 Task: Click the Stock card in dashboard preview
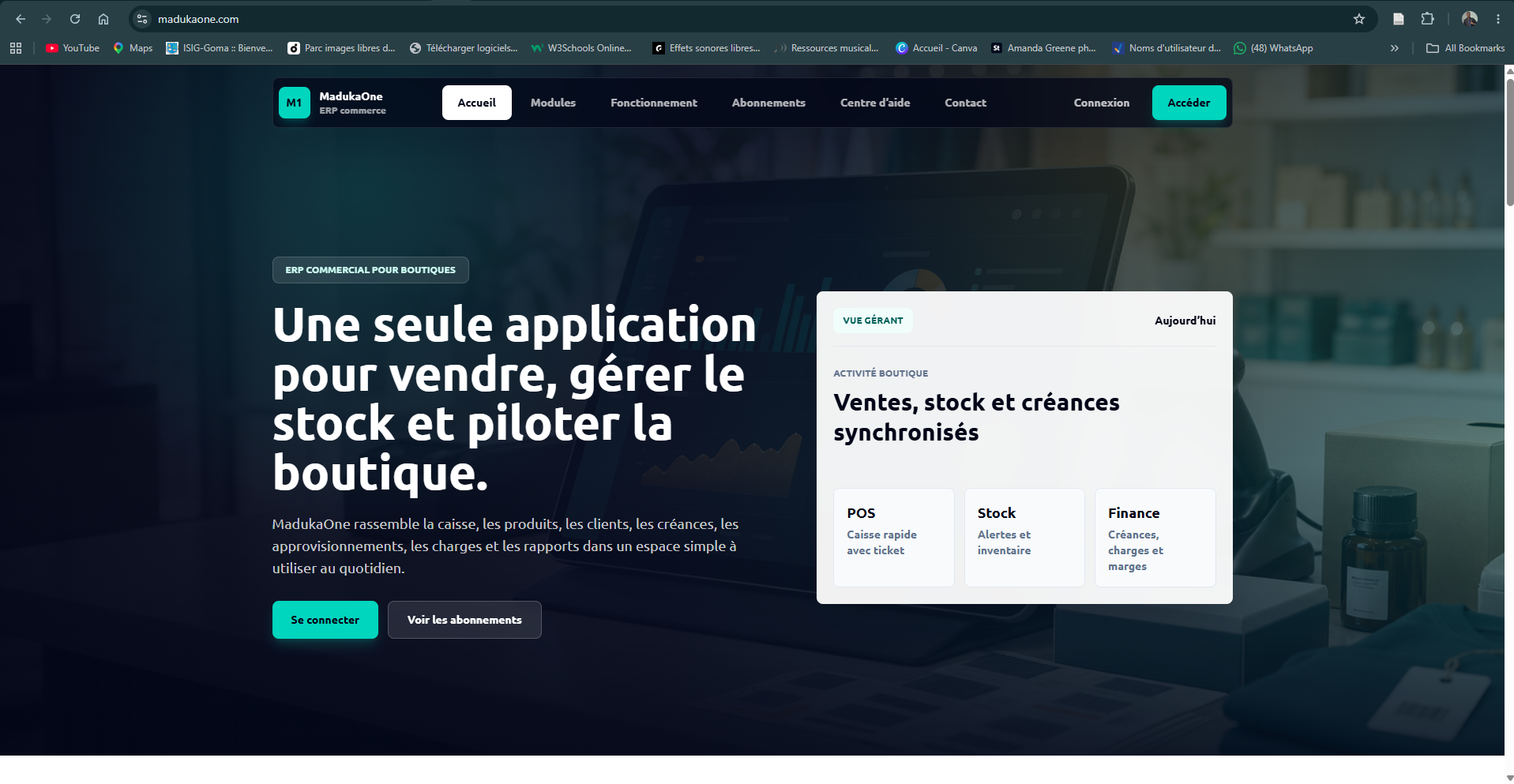pos(1024,538)
